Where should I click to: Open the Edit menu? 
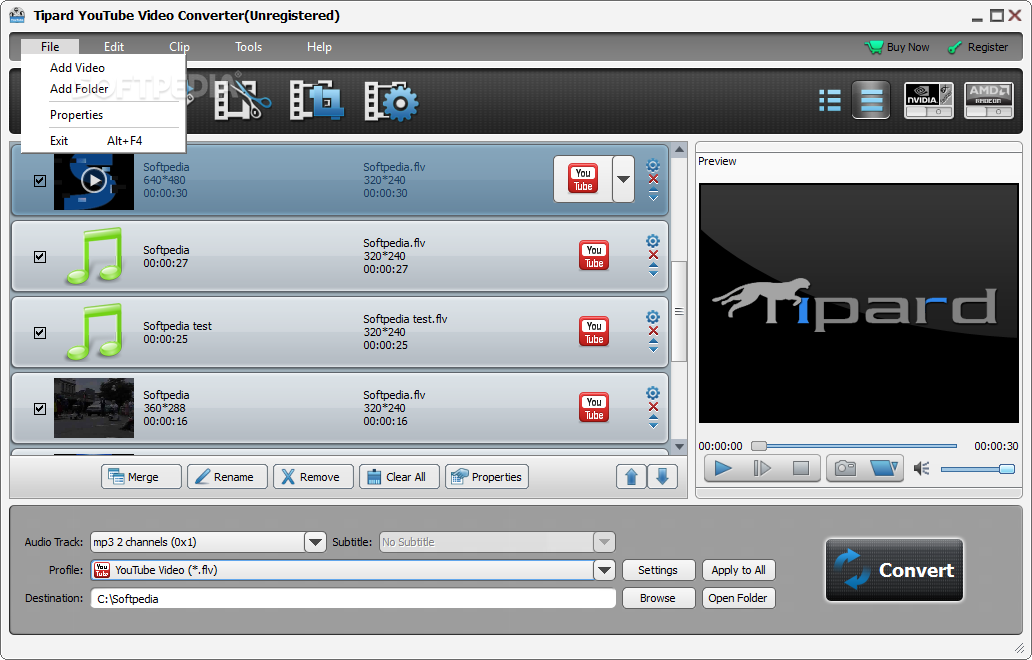coord(114,47)
